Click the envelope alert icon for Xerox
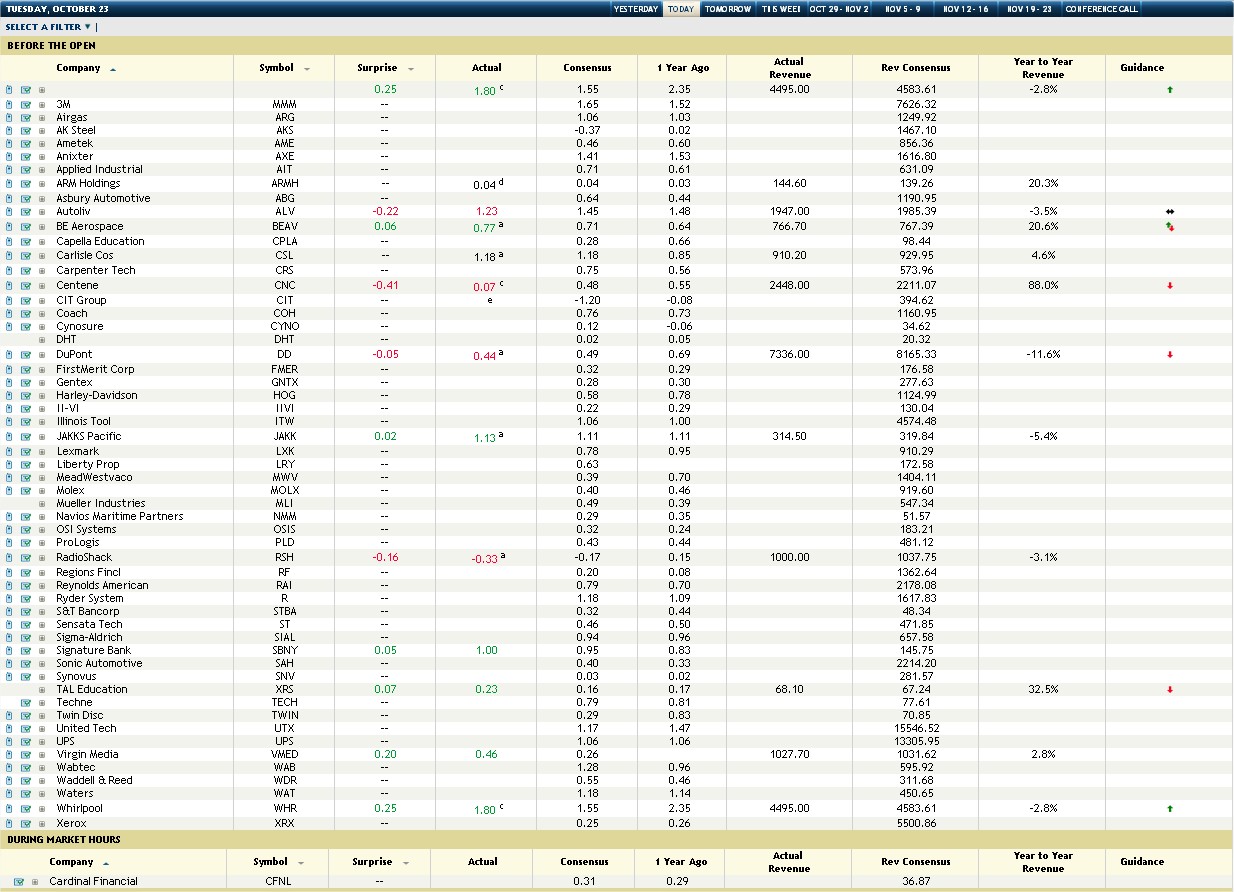This screenshot has height=892, width=1234. [x=26, y=824]
